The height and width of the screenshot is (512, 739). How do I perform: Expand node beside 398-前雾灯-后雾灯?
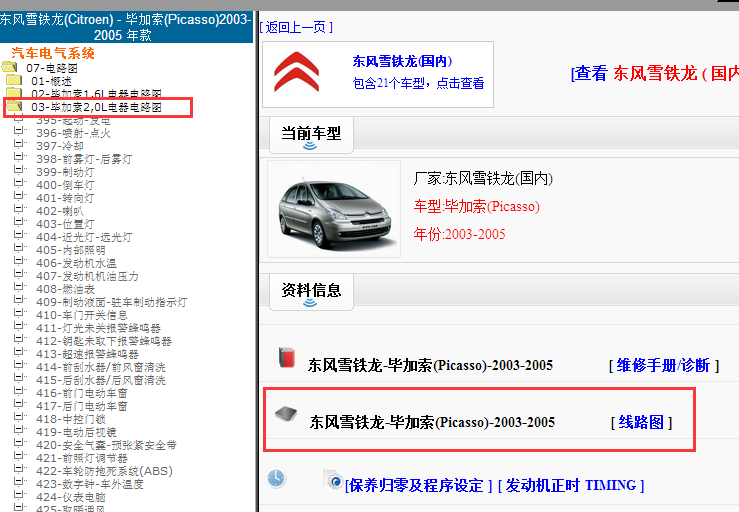pyautogui.click(x=19, y=157)
